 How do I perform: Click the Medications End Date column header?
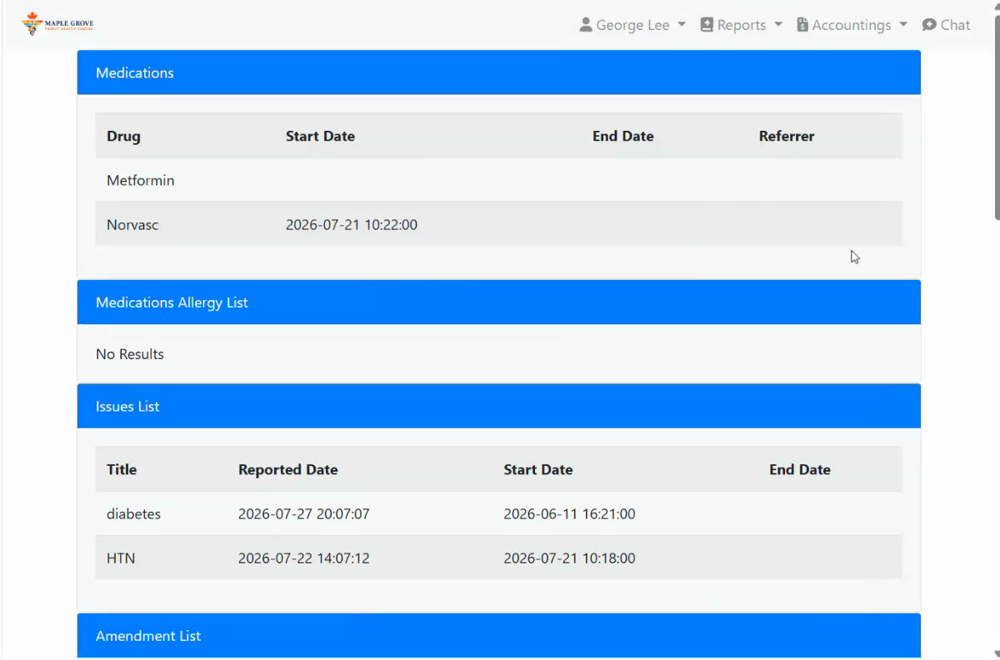pos(622,136)
